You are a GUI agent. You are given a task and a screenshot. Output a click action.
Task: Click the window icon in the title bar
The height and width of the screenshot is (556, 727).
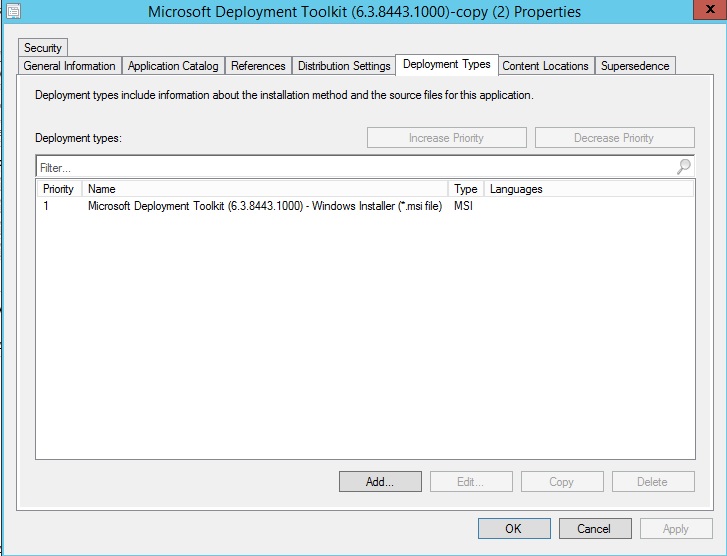[x=10, y=12]
